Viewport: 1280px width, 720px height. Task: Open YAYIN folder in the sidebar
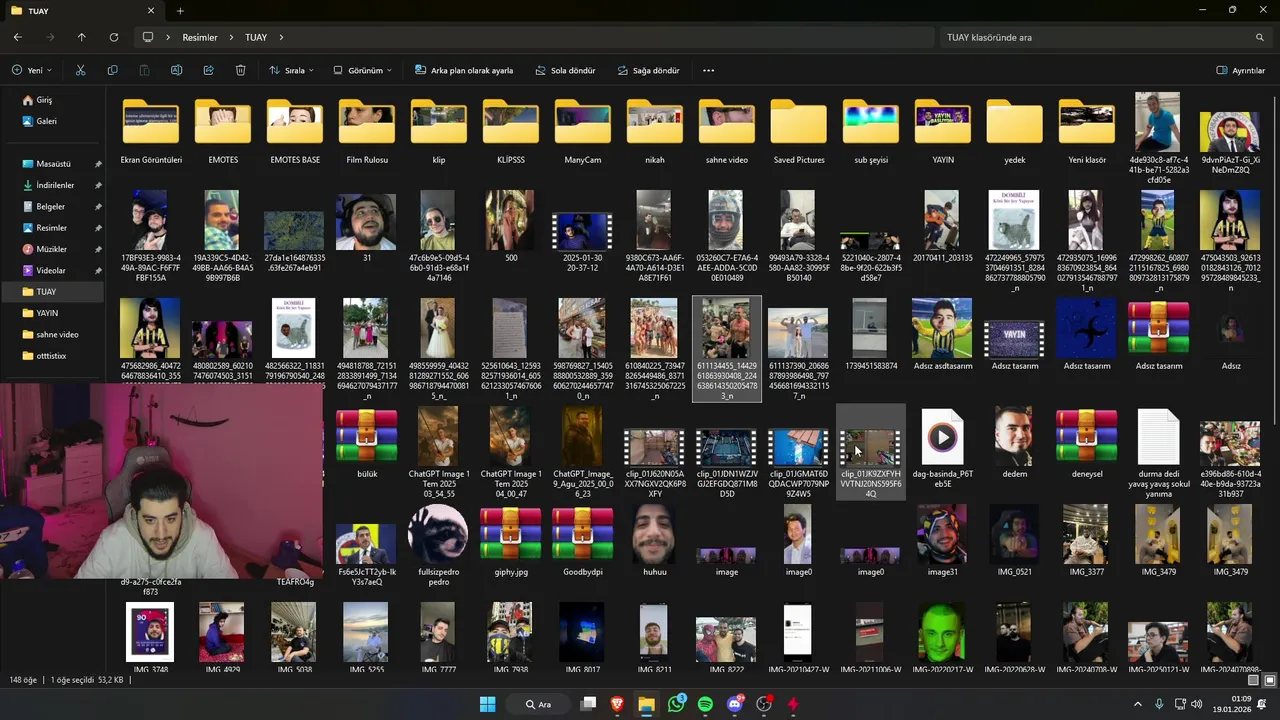pyautogui.click(x=46, y=313)
